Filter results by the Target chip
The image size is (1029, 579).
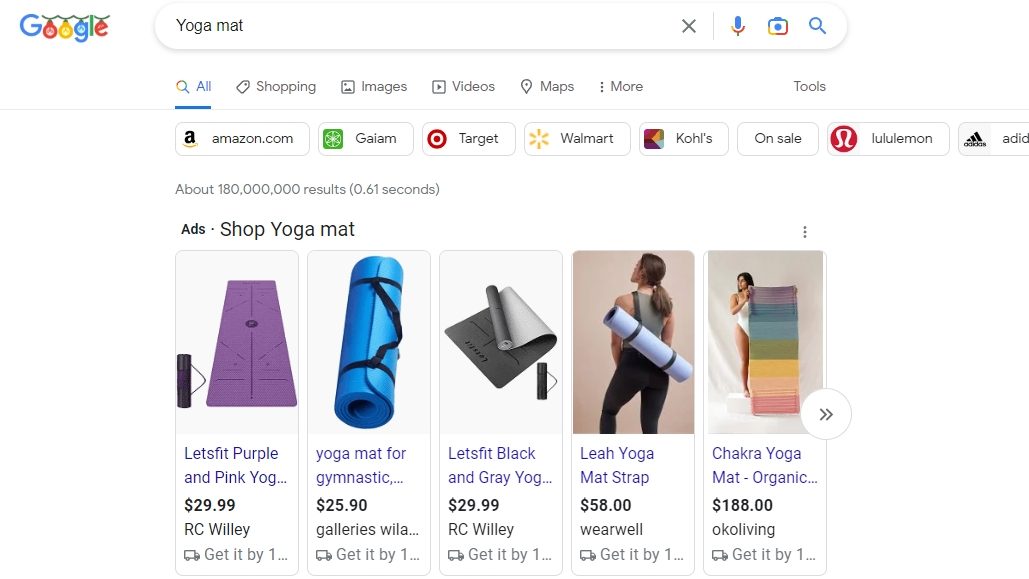click(468, 139)
